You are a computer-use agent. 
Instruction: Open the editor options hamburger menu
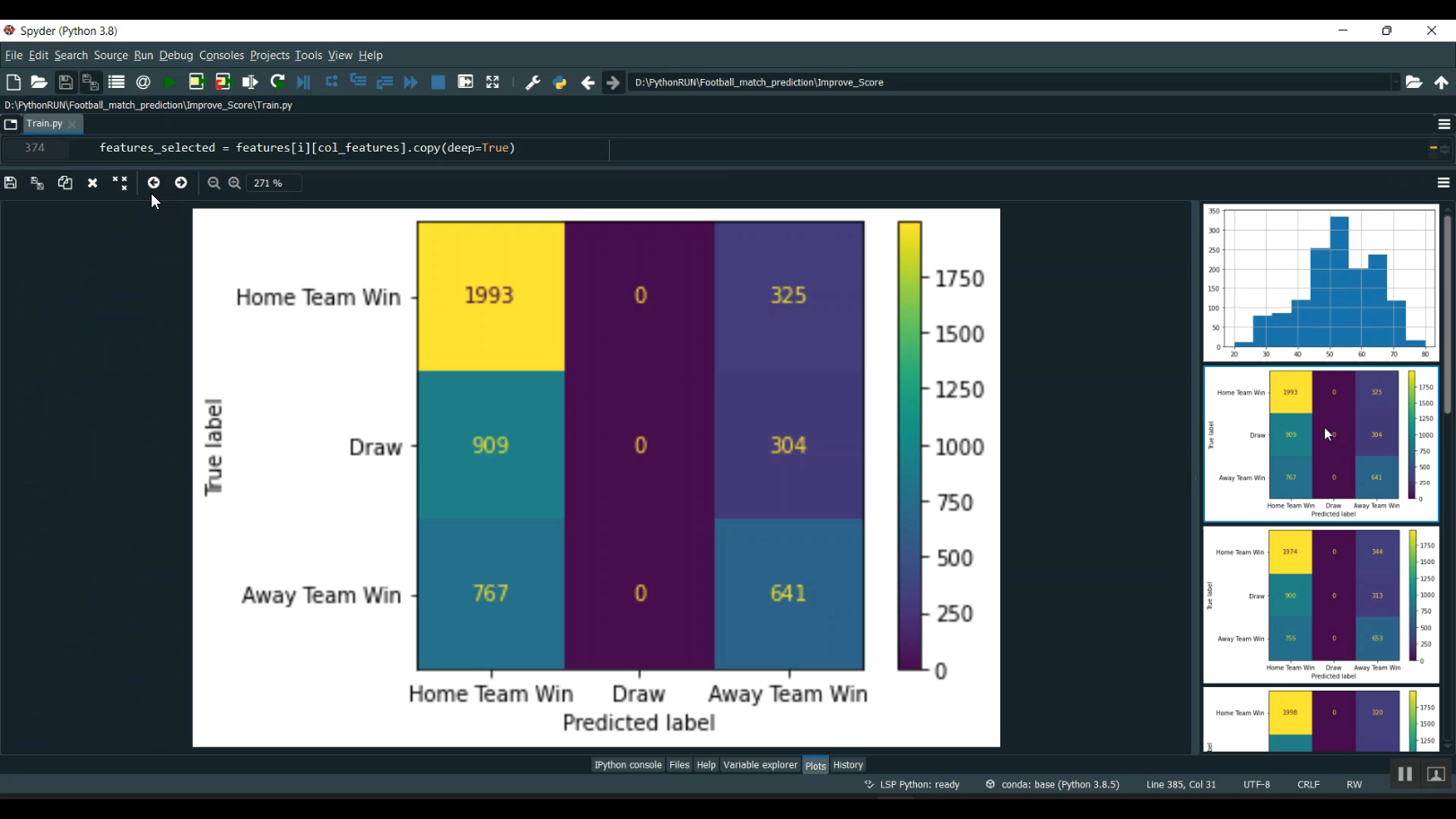[x=1443, y=124]
